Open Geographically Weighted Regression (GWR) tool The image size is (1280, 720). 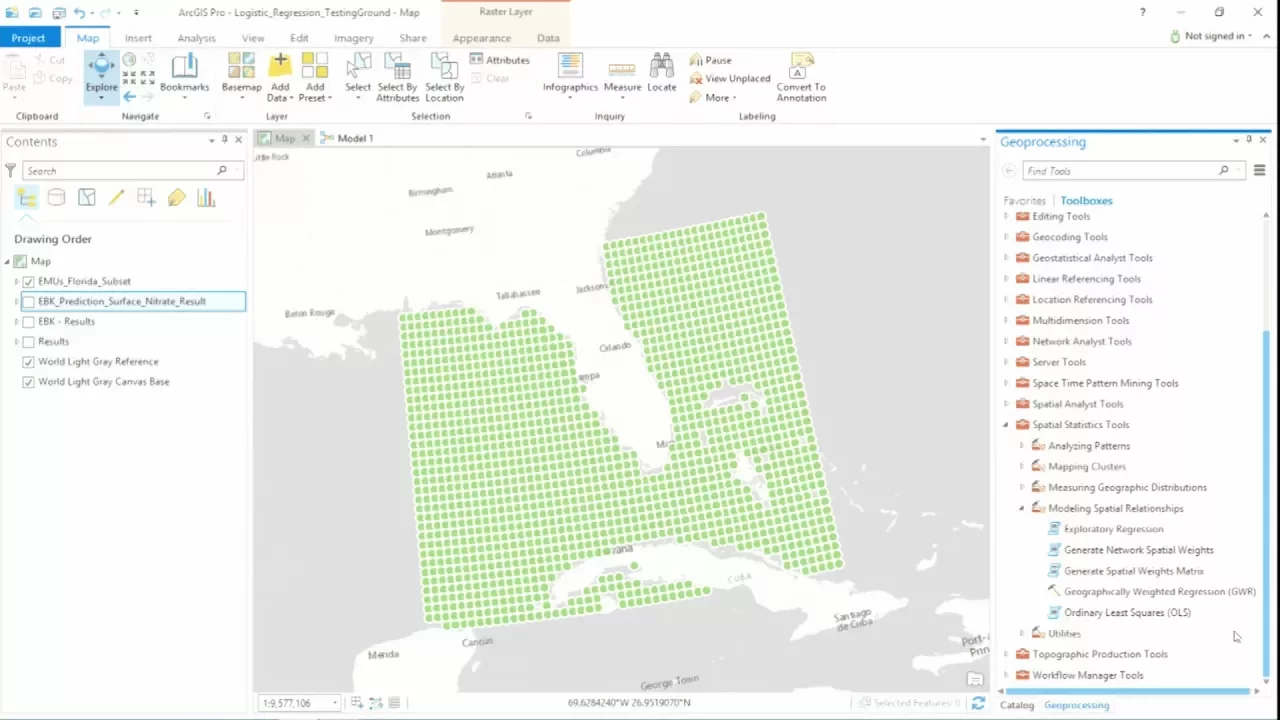pos(1159,592)
